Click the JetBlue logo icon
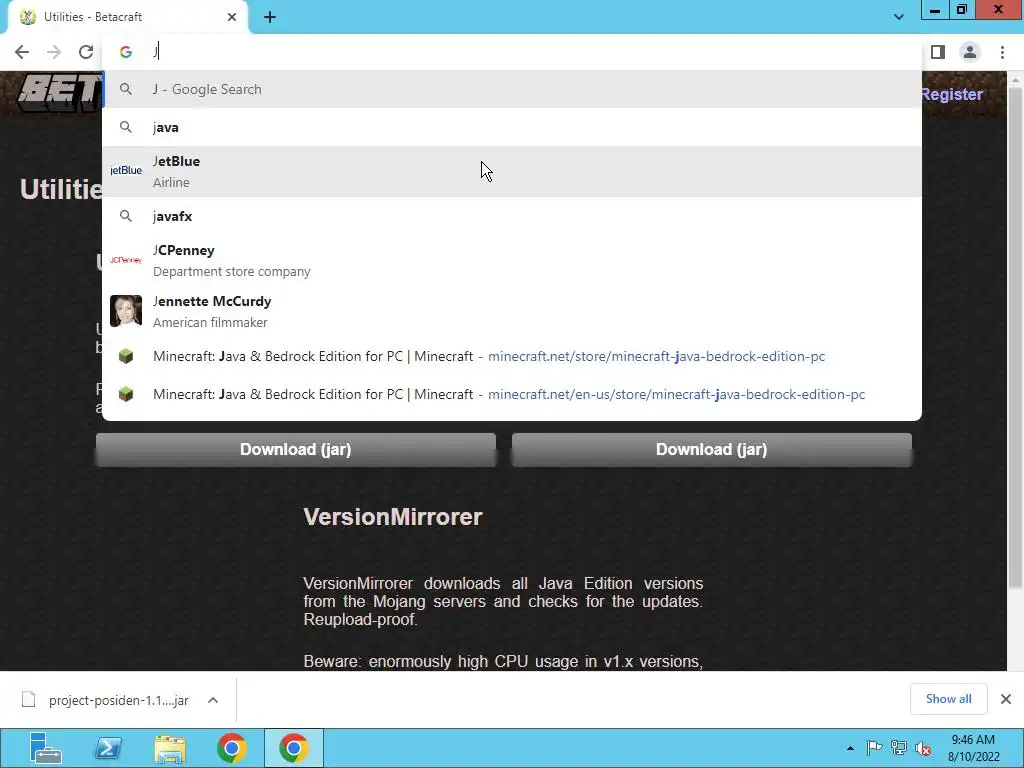 pyautogui.click(x=126, y=170)
